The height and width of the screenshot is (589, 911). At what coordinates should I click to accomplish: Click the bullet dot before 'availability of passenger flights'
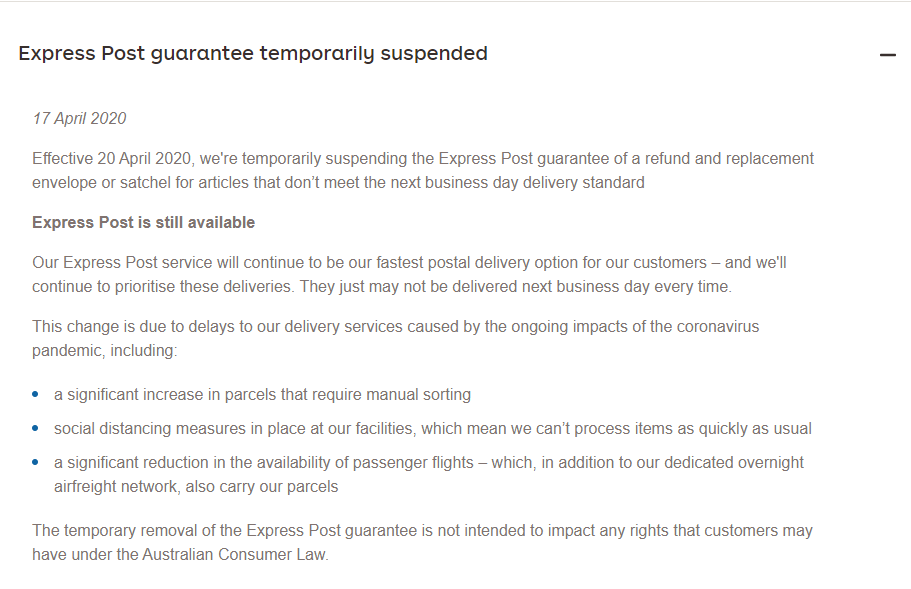(x=36, y=463)
